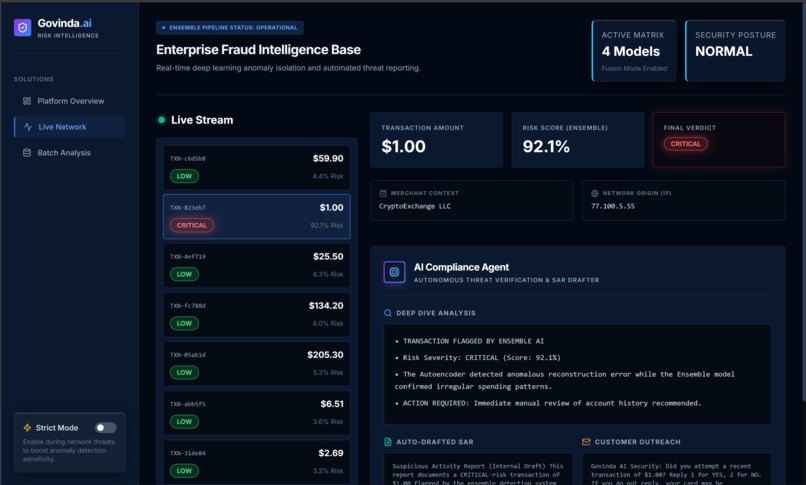Click the Batch Analysis database icon

click(27, 153)
